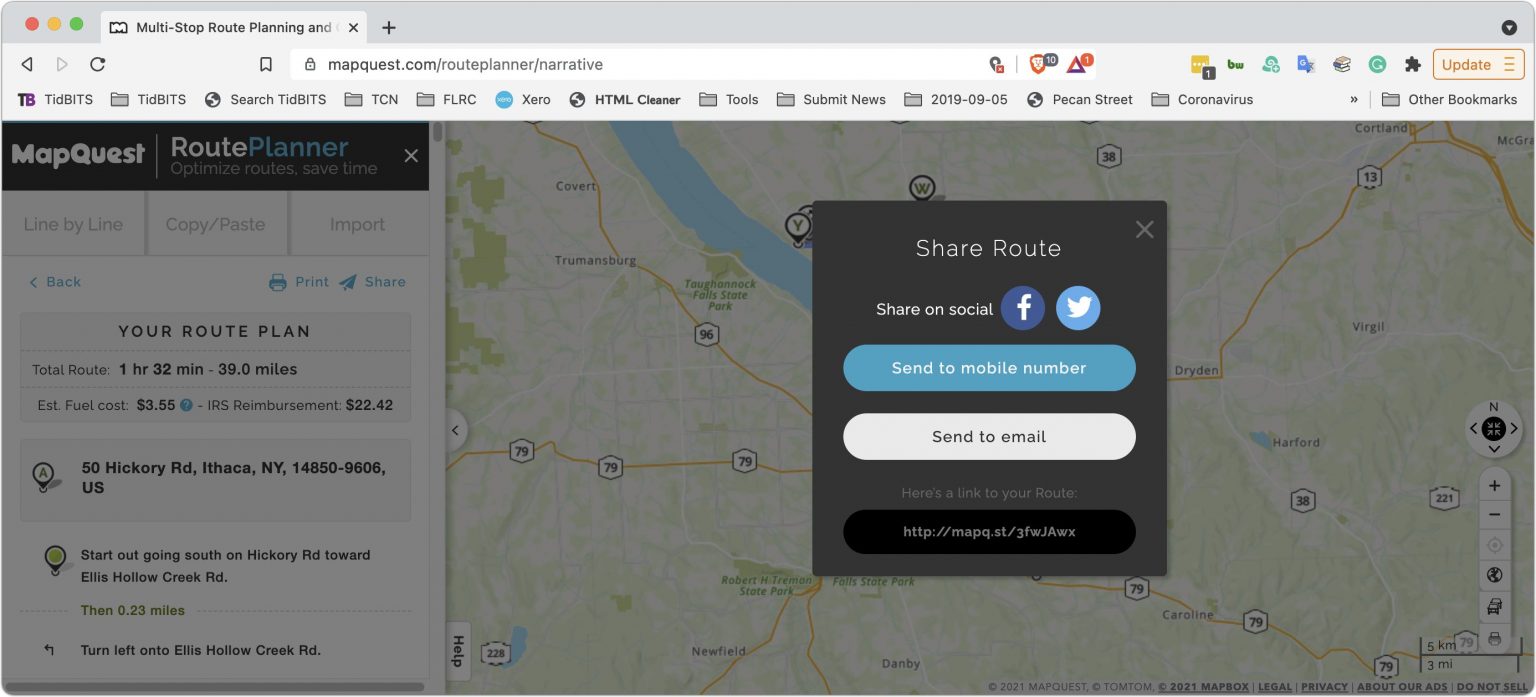
Task: Toggle satellite view with the globe control
Action: (x=1494, y=575)
